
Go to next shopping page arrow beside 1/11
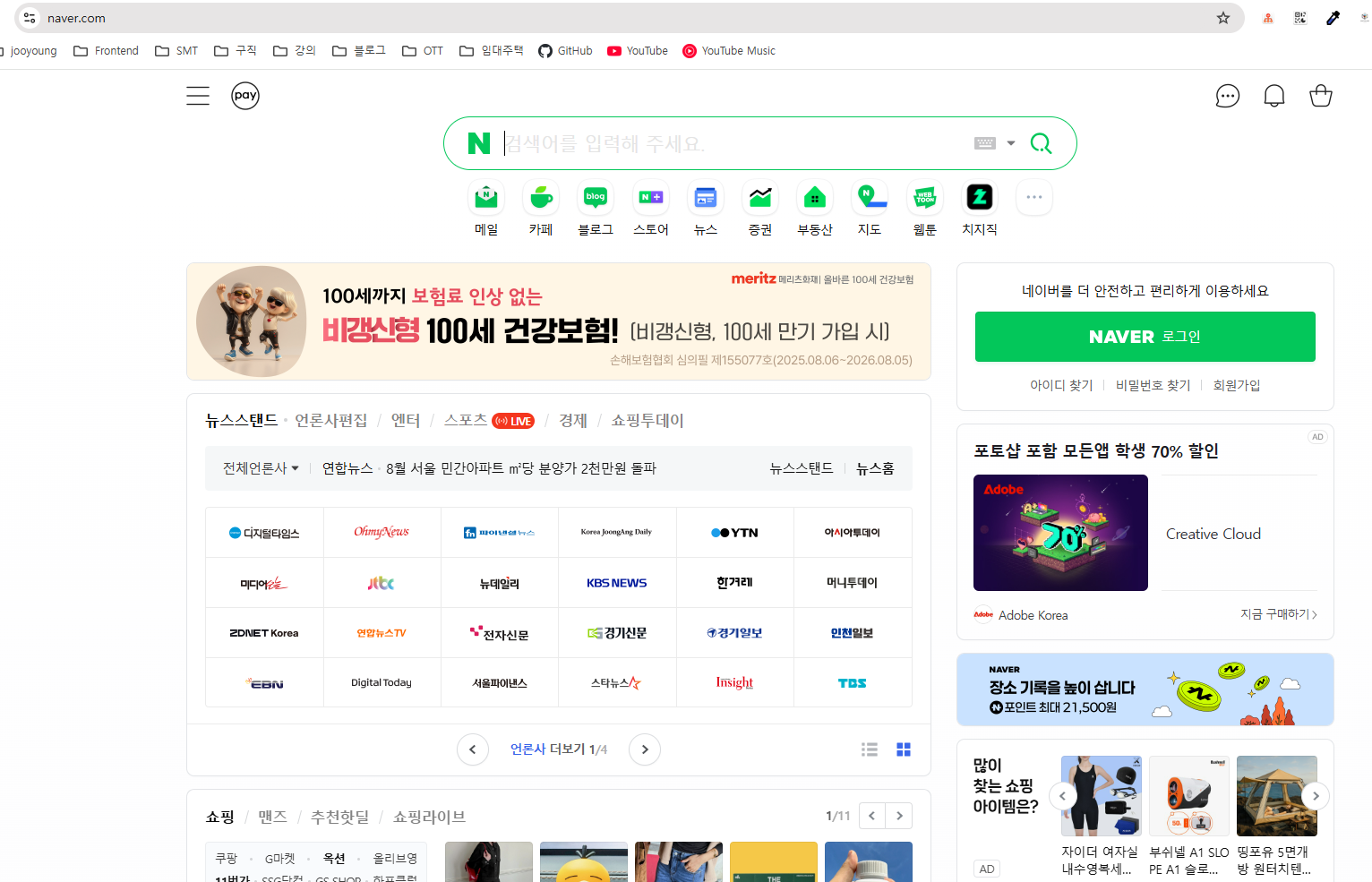click(899, 816)
